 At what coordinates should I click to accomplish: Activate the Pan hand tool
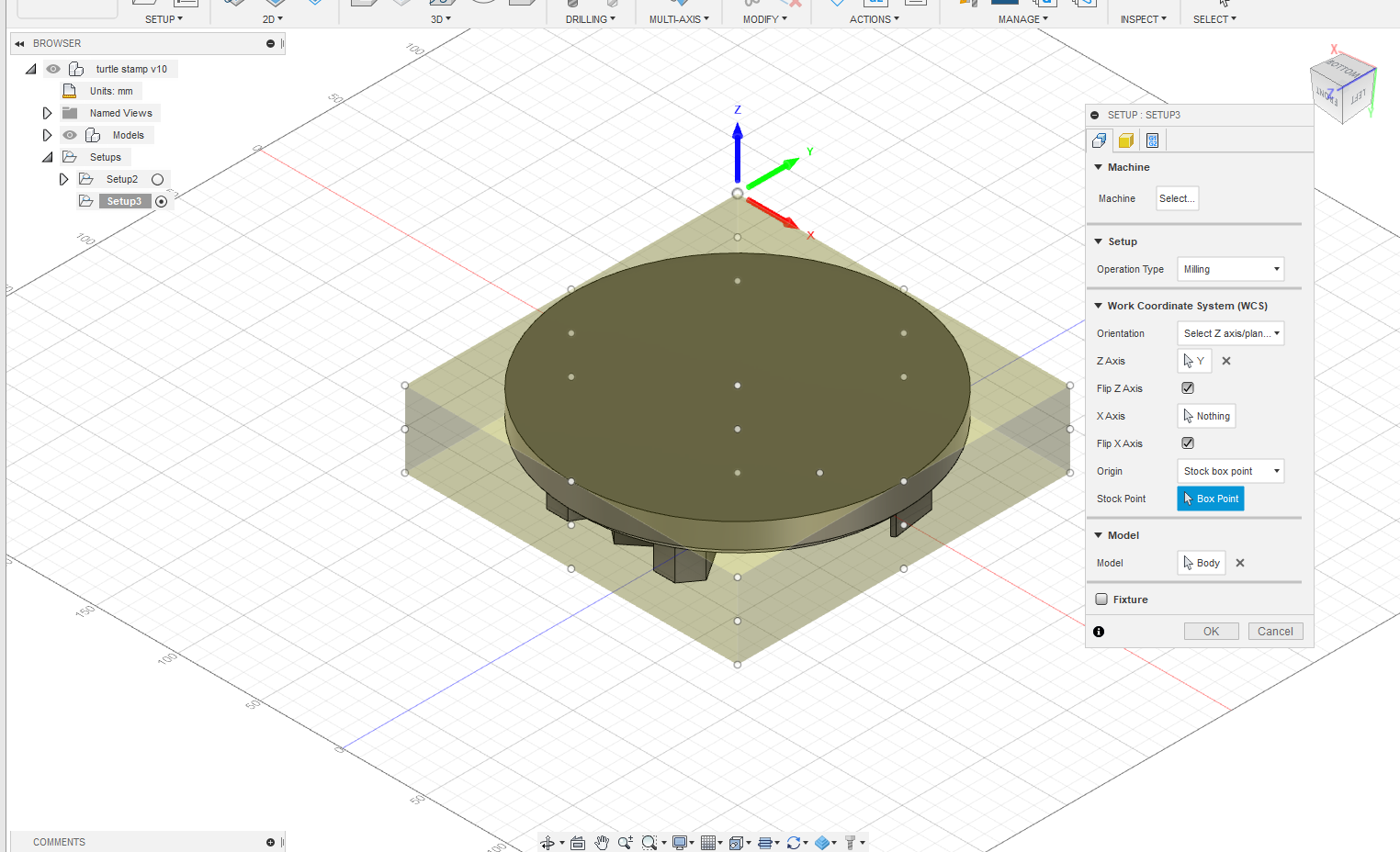pos(602,843)
